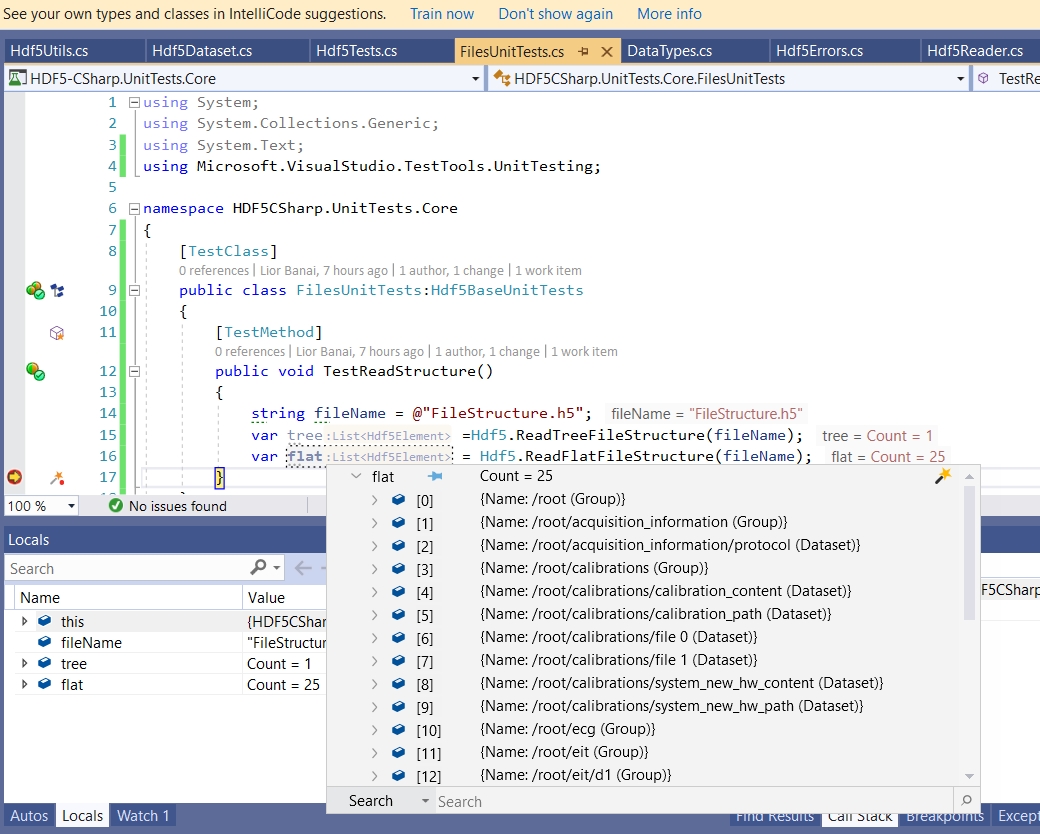The height and width of the screenshot is (834, 1040).
Task: Open the visualizer wand for the flat variable
Action: 941,477
